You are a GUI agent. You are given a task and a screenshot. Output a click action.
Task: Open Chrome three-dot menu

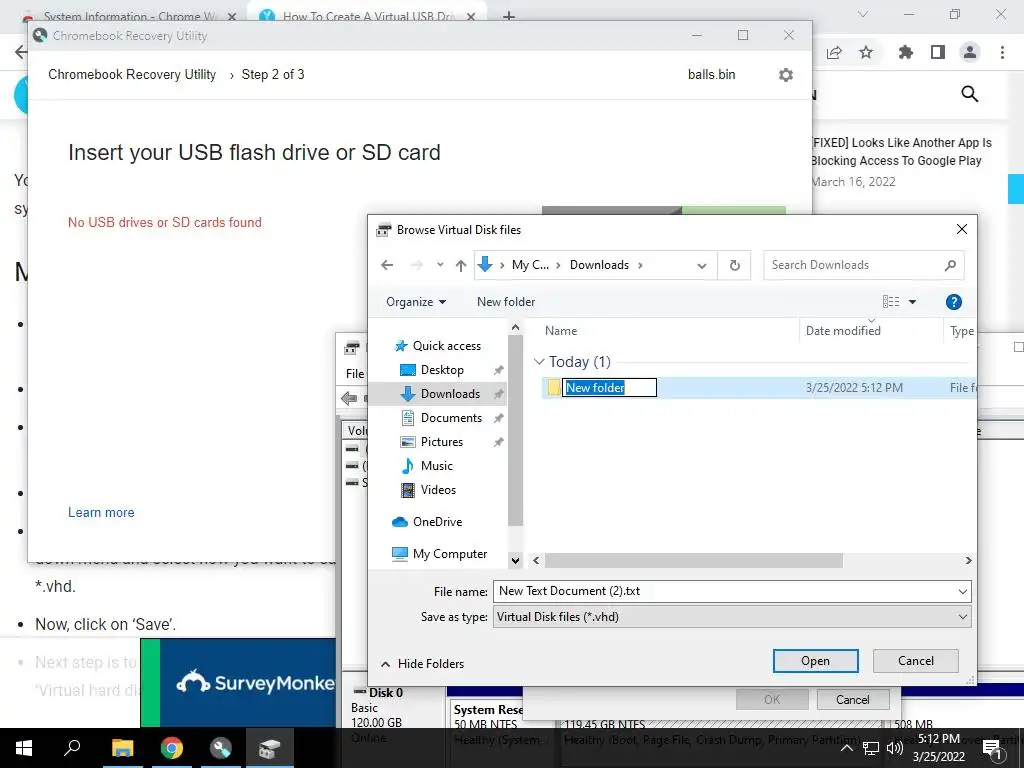pyautogui.click(x=1002, y=52)
